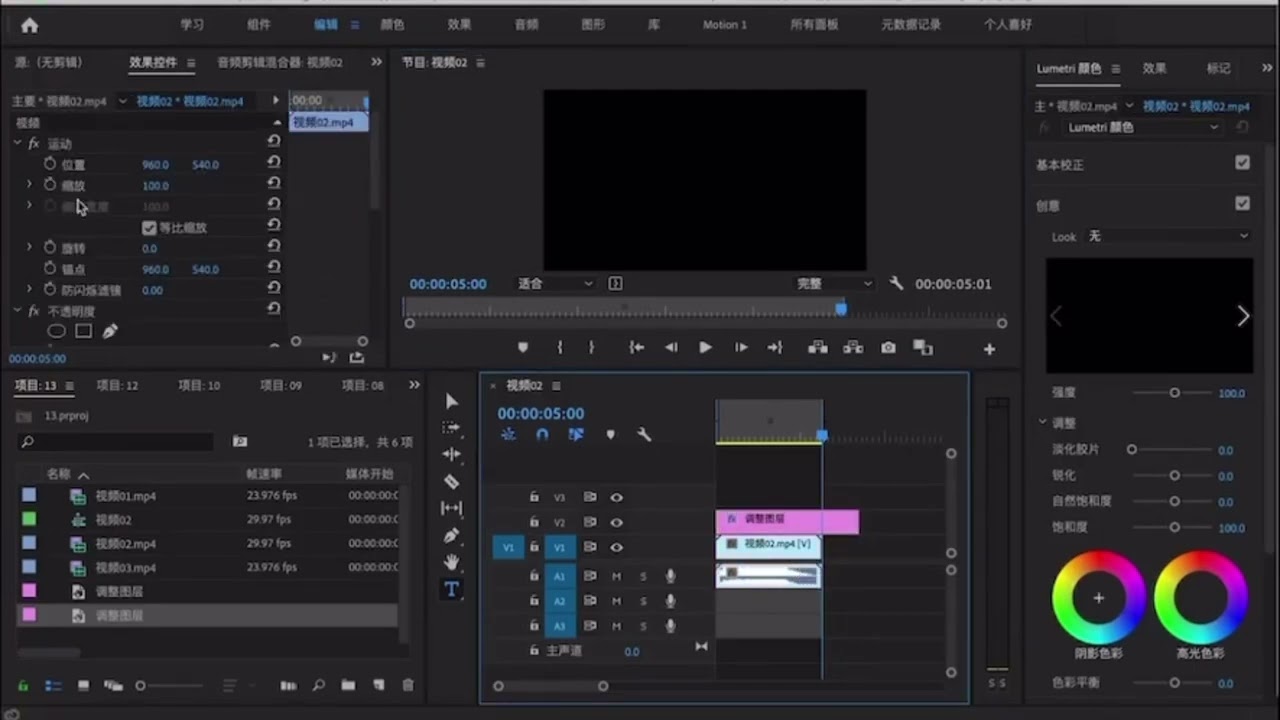Screen dimensions: 1280x720
Task: Show more project panel tabs
Action: (414, 385)
